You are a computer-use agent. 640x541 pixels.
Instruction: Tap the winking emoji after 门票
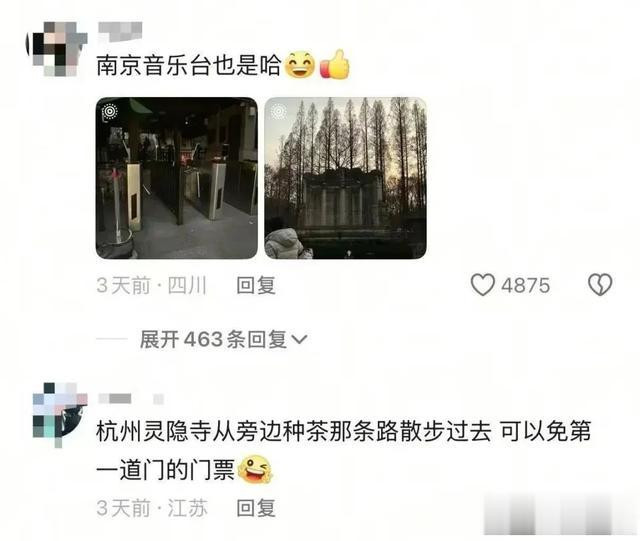(255, 470)
